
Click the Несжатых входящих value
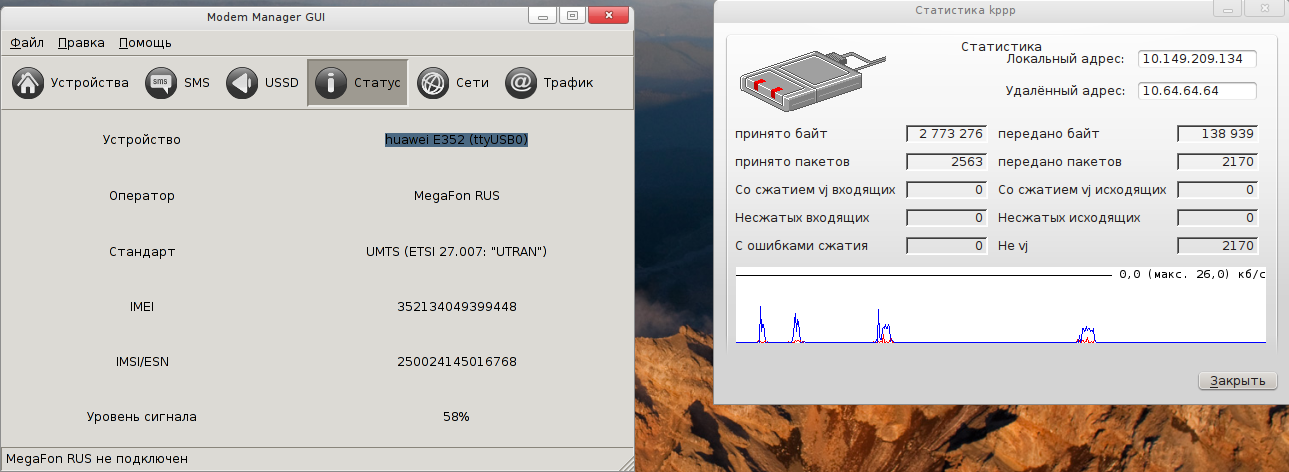[x=947, y=217]
